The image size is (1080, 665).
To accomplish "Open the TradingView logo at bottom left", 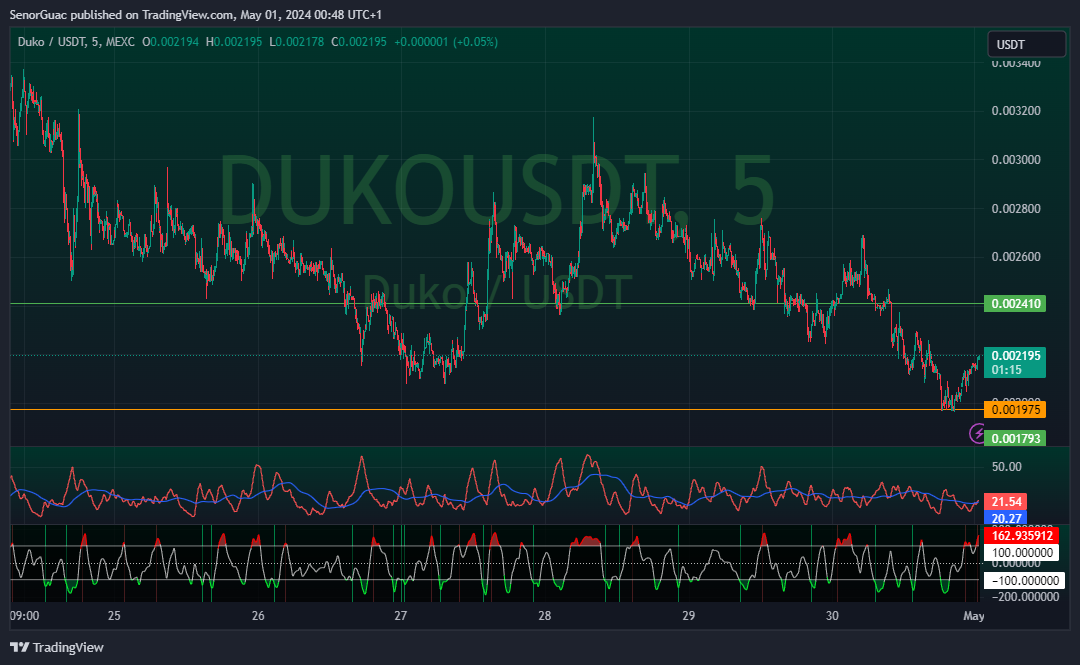I will click(x=56, y=647).
